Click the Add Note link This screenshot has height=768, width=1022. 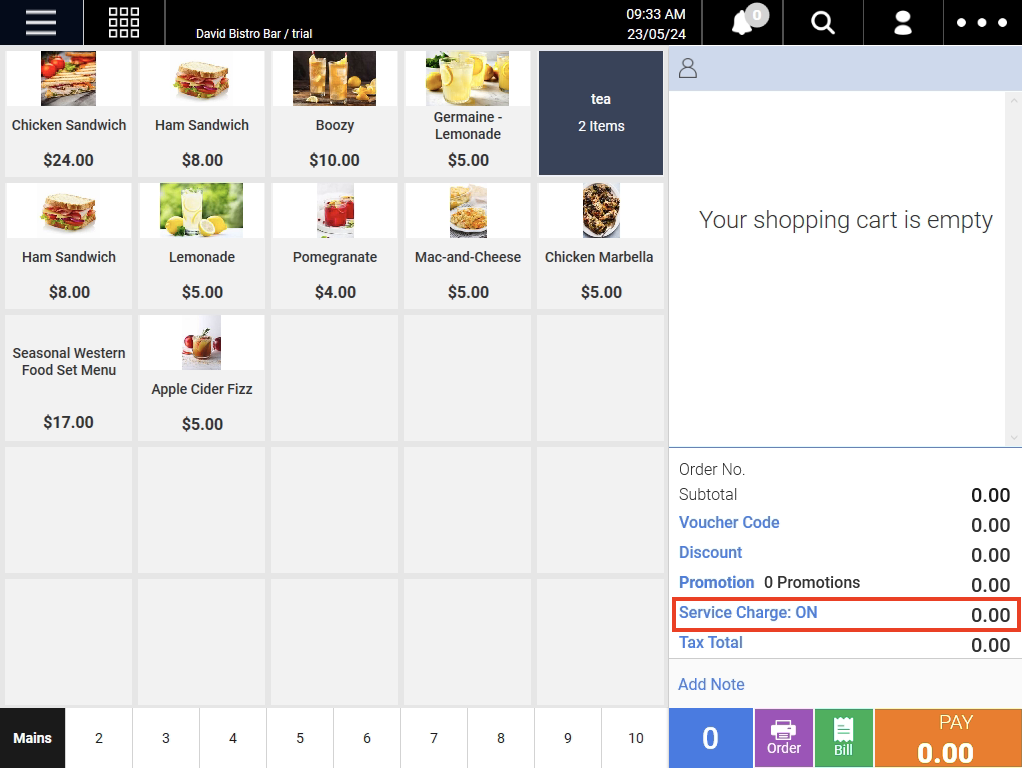point(711,685)
